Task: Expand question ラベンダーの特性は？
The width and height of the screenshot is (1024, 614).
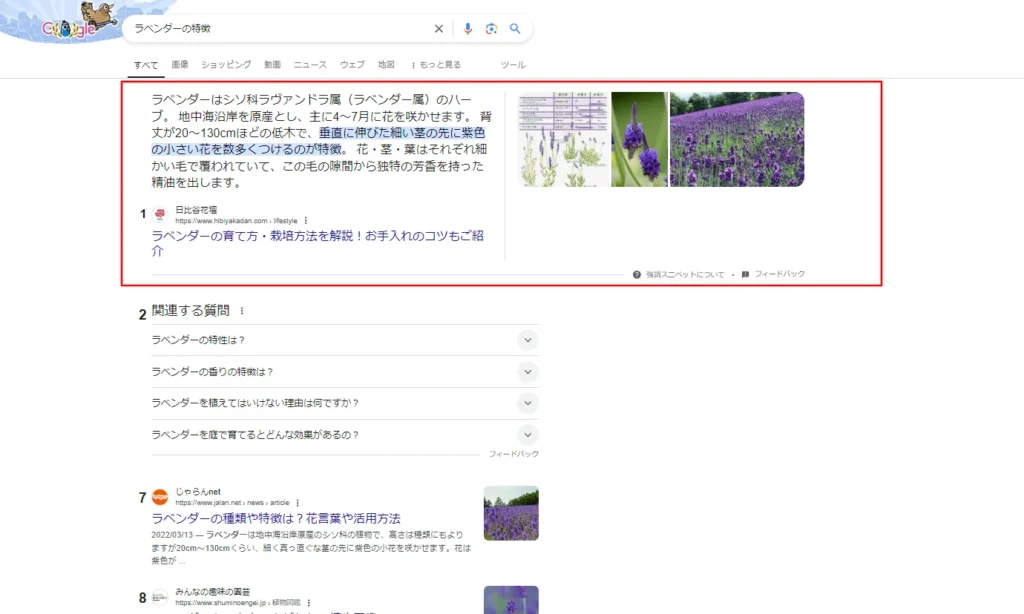Action: coord(528,340)
